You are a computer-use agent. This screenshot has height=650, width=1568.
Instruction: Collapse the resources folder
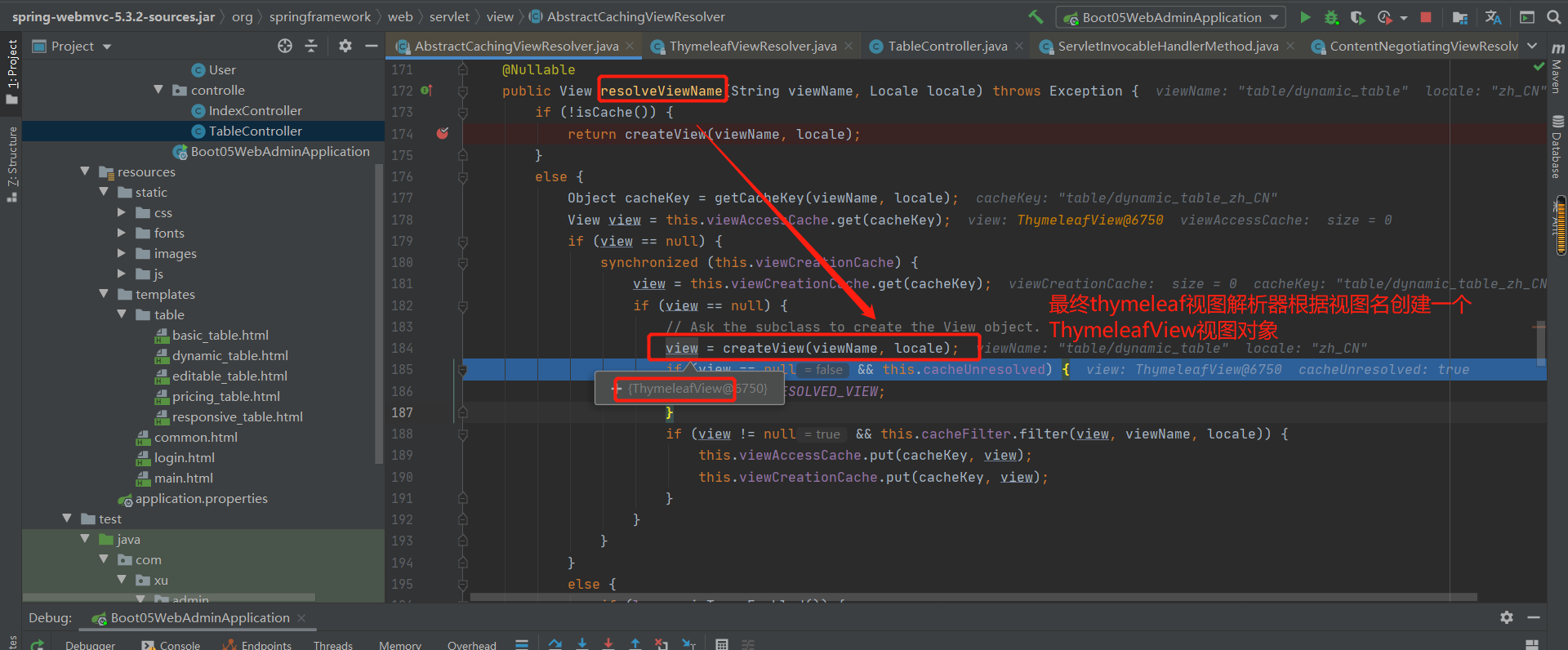click(85, 171)
